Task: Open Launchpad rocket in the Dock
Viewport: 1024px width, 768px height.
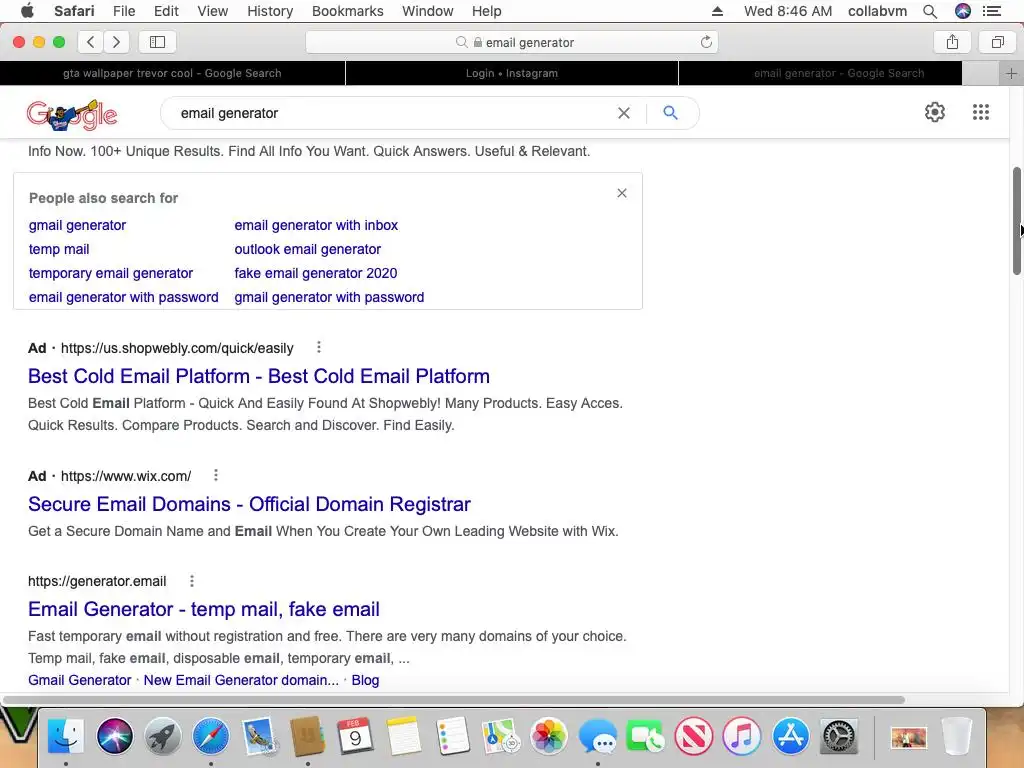Action: click(163, 736)
